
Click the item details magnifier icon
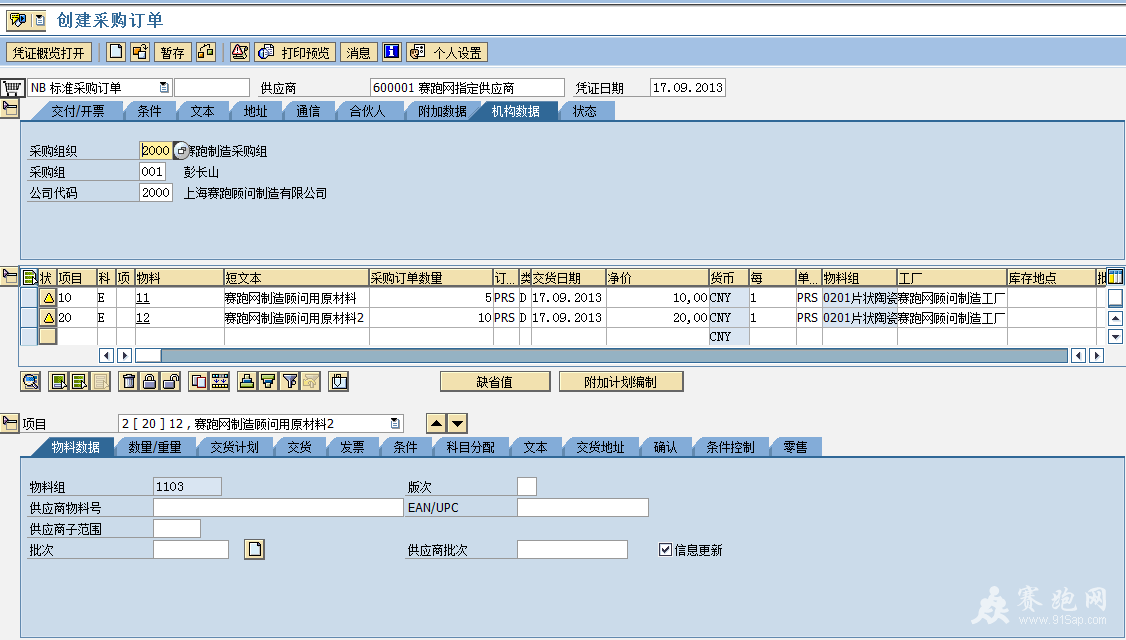30,381
